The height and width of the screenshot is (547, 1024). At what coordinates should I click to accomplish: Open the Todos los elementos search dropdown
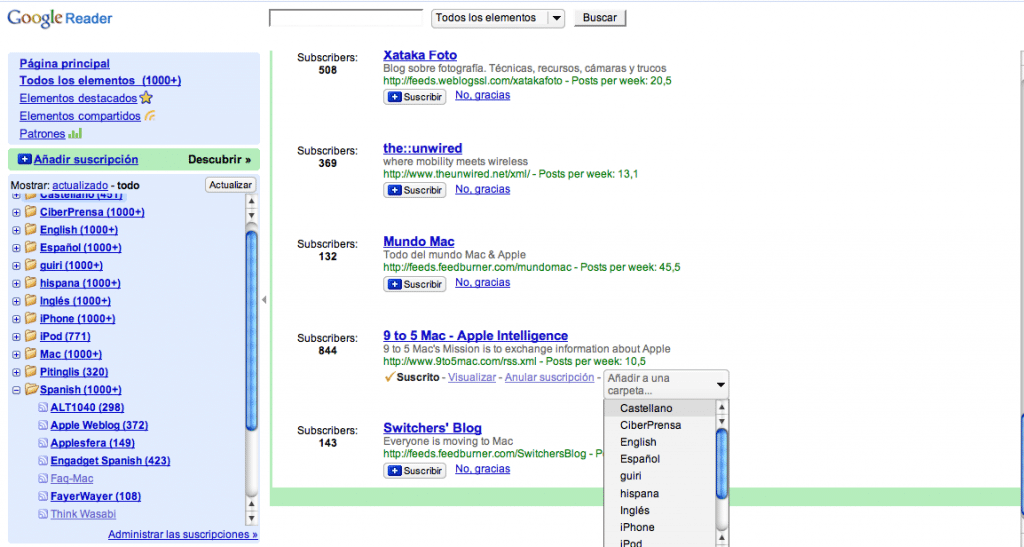pyautogui.click(x=498, y=18)
